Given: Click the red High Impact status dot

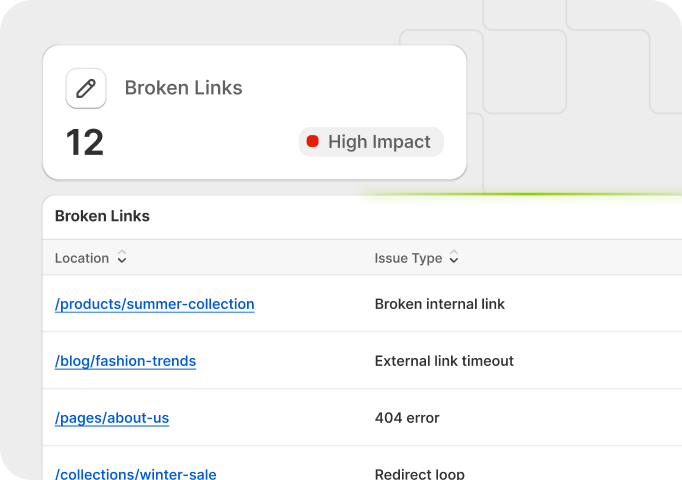Looking at the screenshot, I should (x=312, y=142).
